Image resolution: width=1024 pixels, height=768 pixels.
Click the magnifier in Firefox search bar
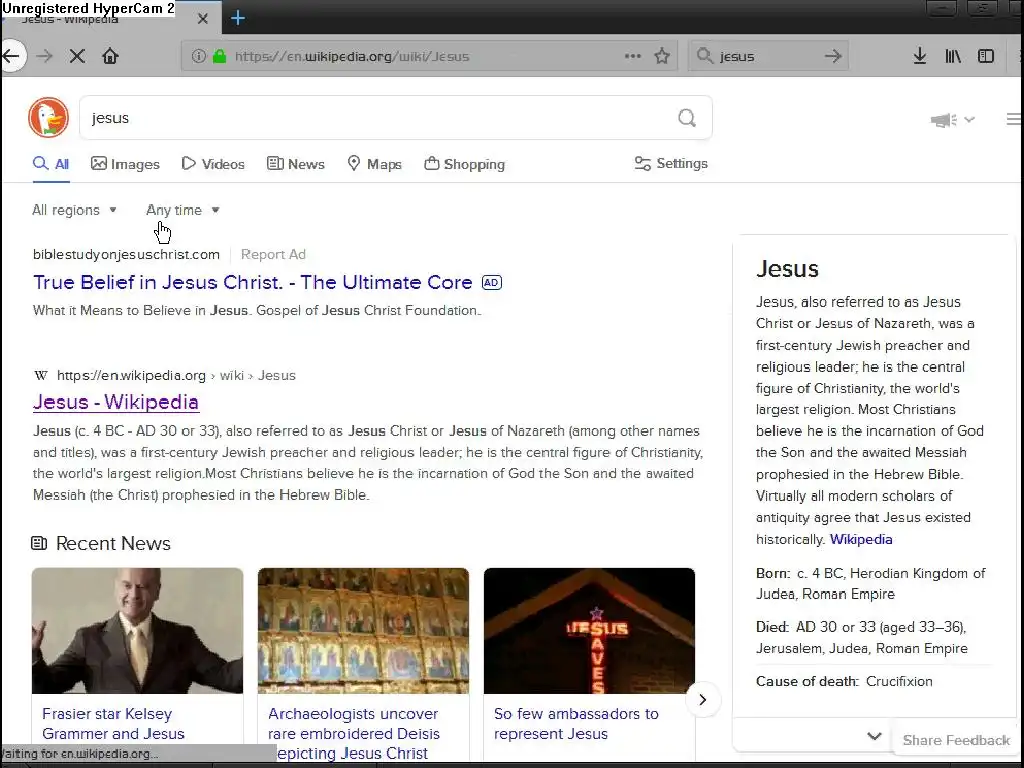coord(705,56)
